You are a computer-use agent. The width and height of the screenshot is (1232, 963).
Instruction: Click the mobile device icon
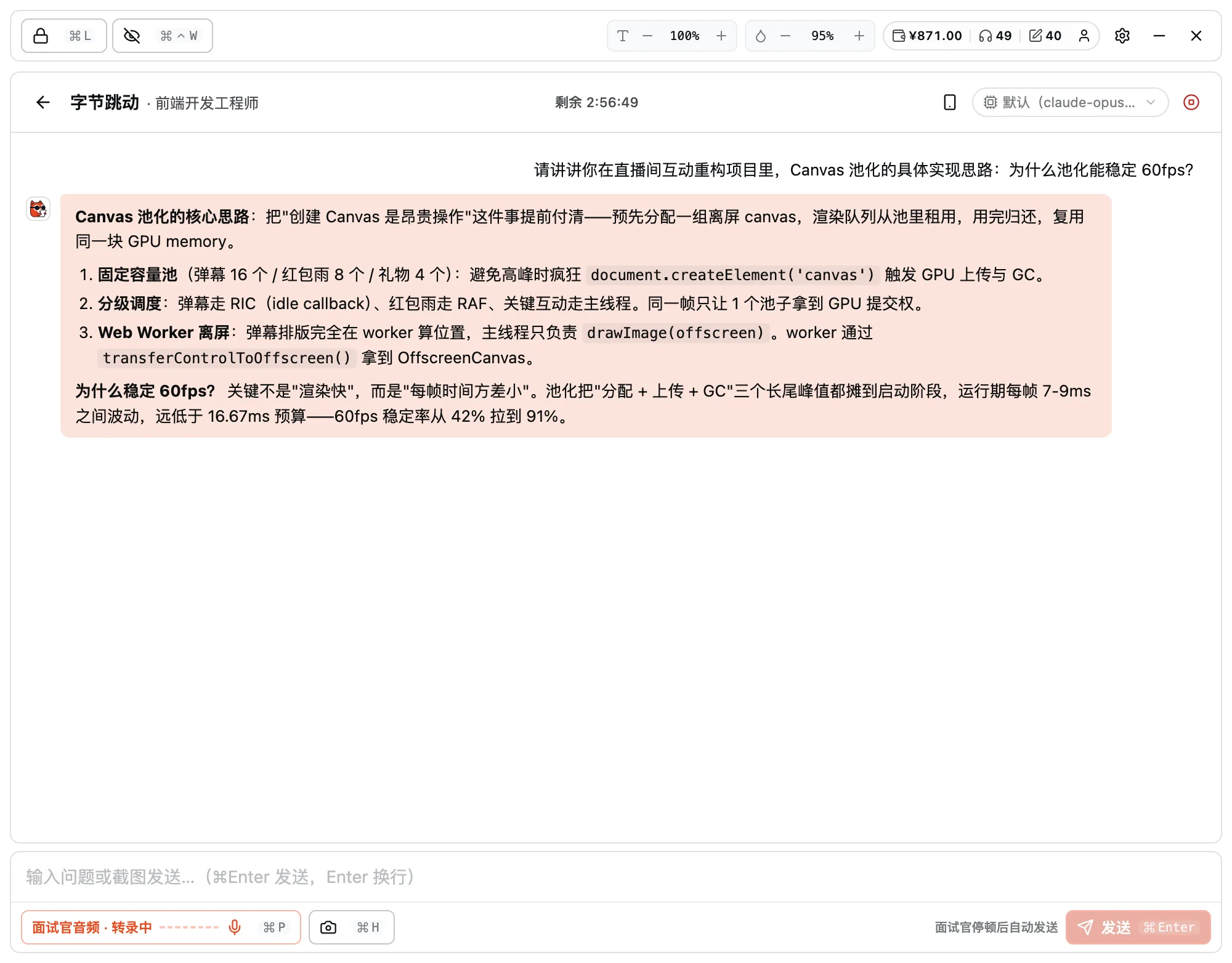click(950, 102)
